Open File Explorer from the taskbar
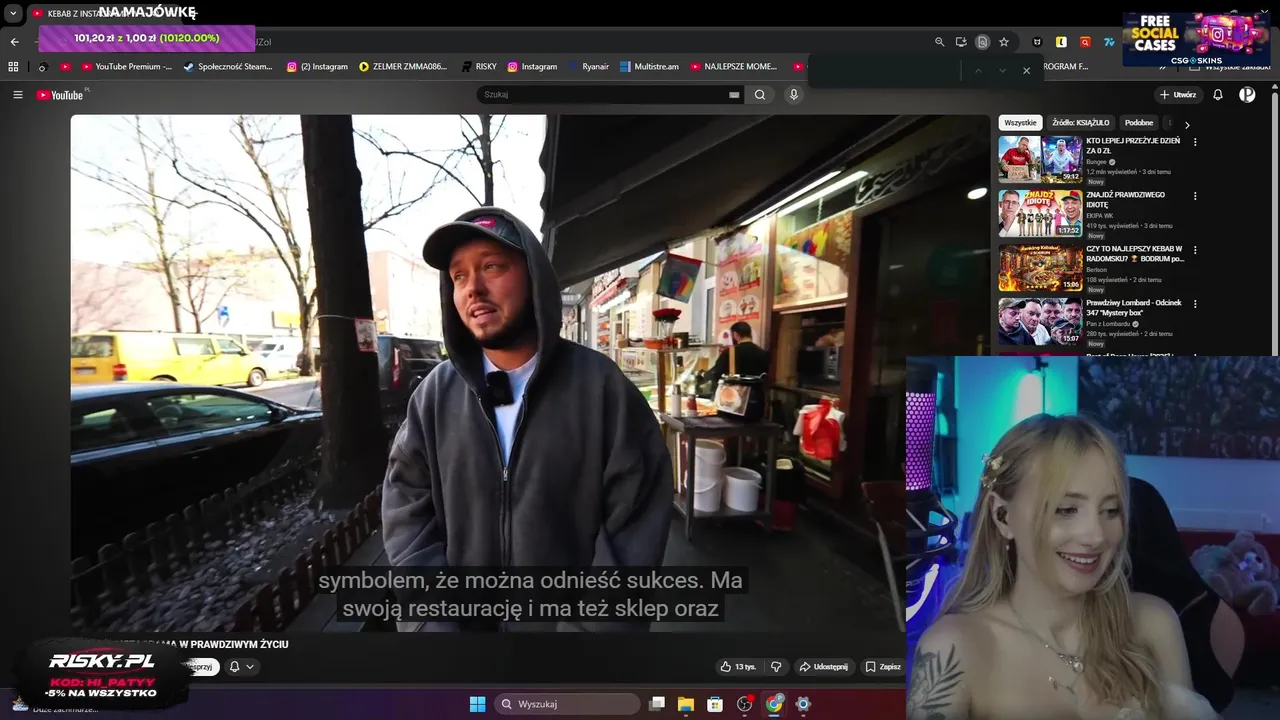The image size is (1280, 720). coord(686,704)
